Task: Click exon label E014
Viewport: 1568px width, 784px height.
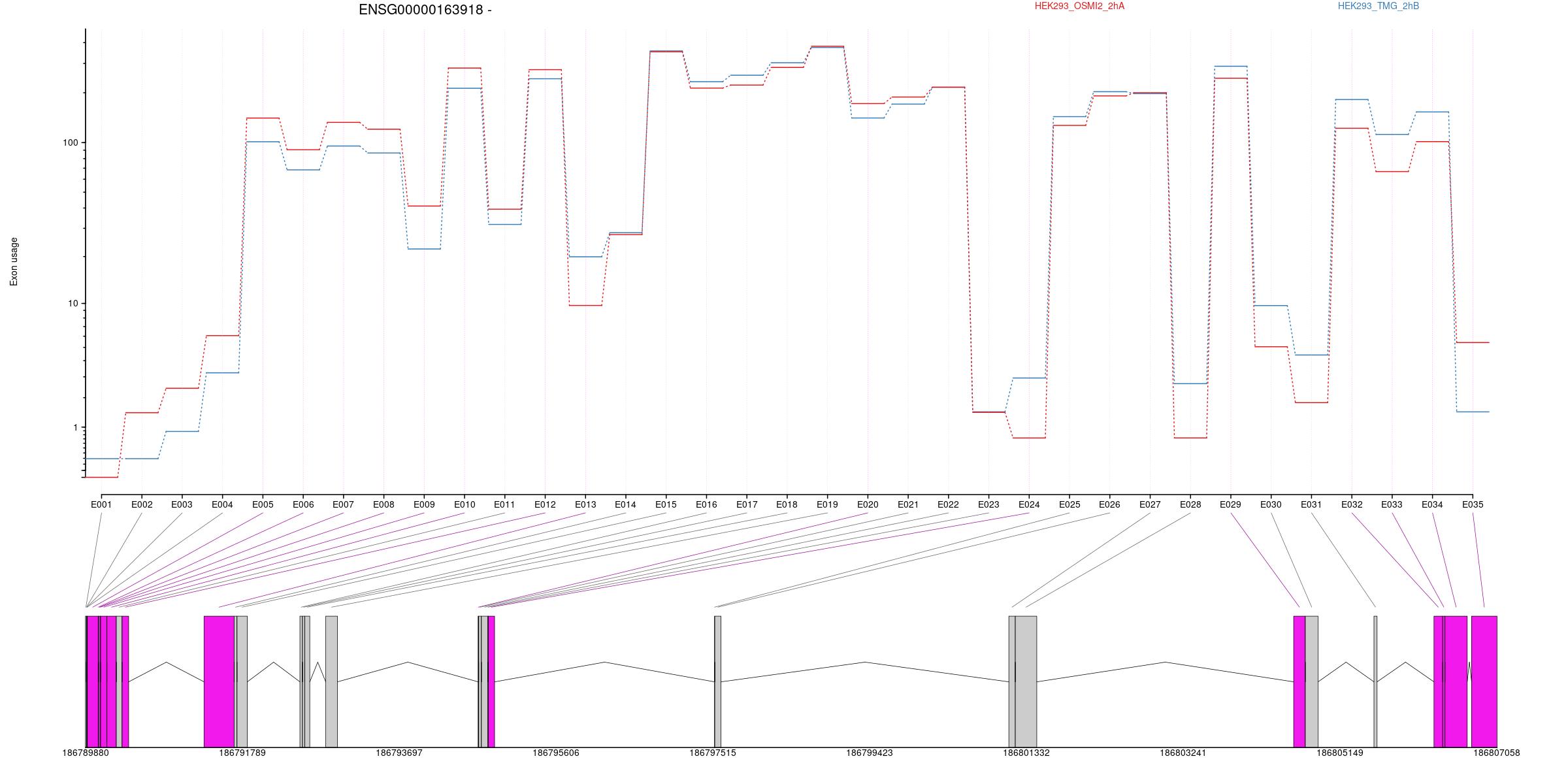Action: tap(625, 504)
